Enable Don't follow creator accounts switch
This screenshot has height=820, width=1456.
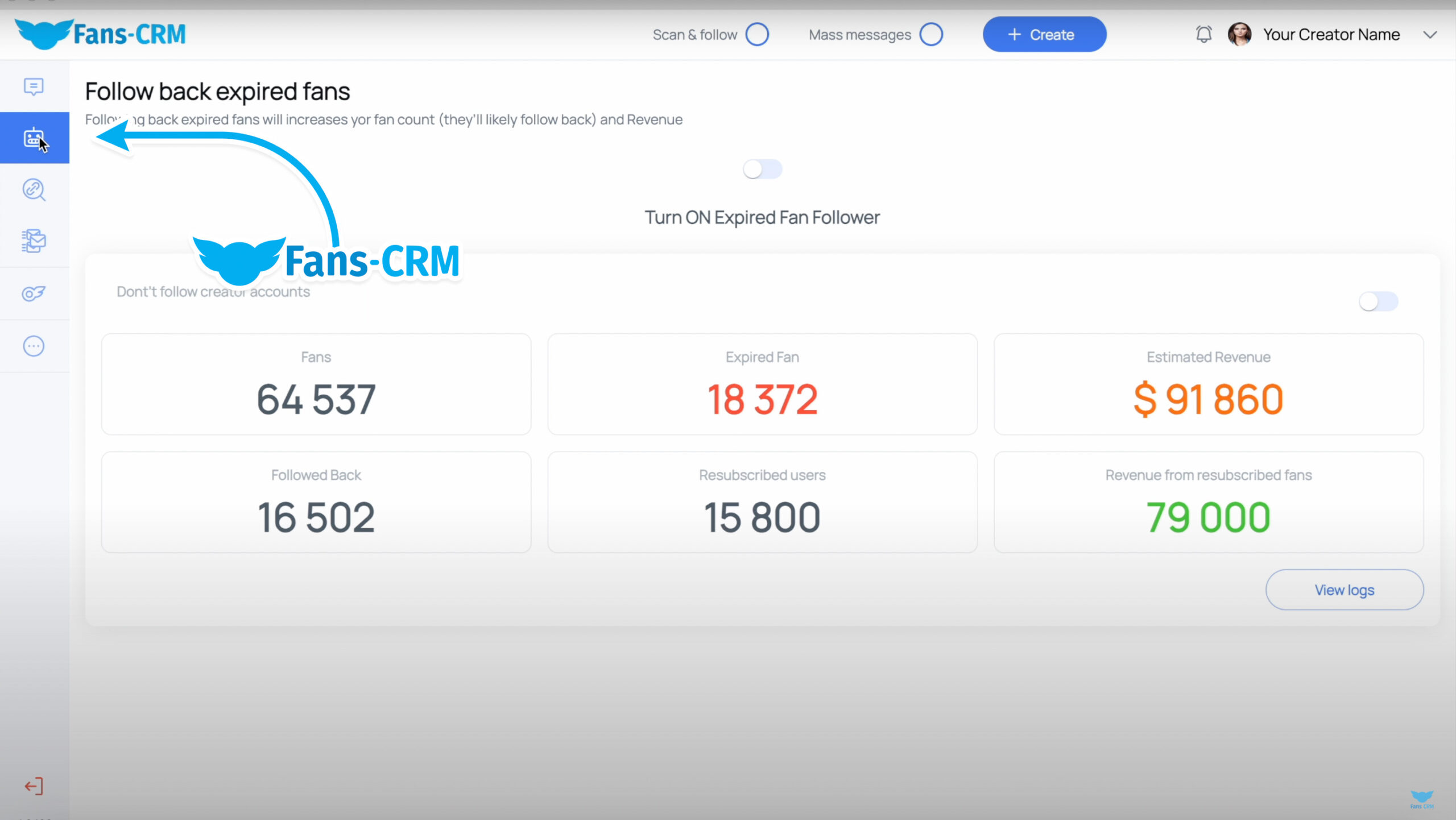(1378, 301)
